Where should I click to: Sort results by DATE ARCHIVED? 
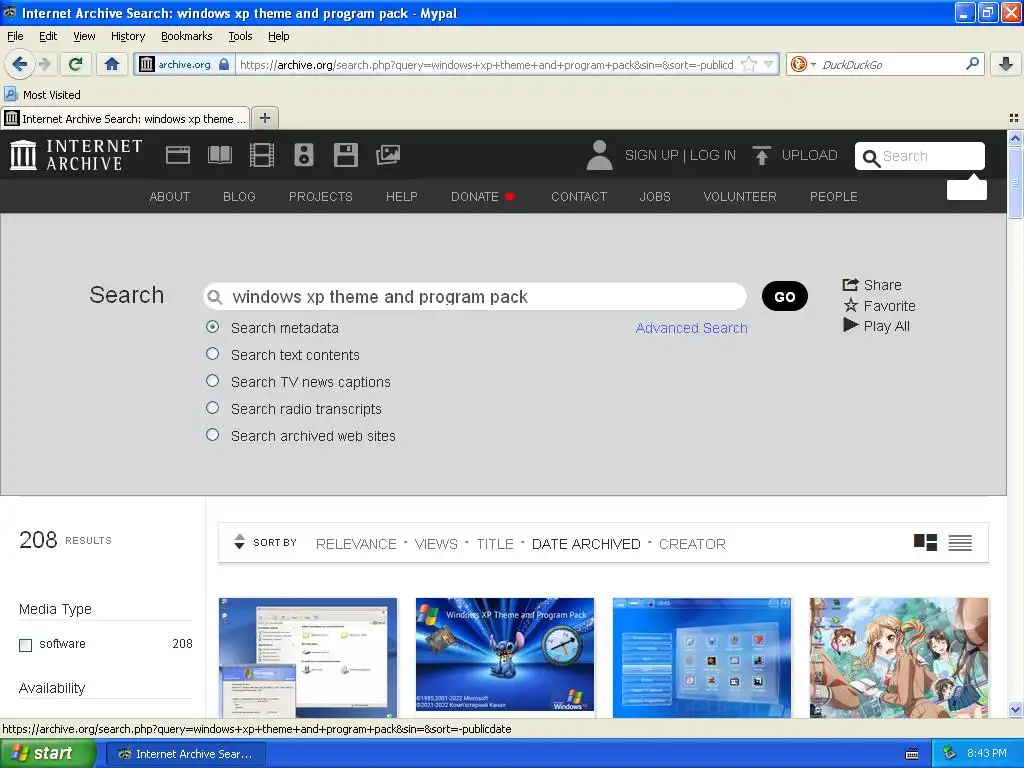point(586,544)
